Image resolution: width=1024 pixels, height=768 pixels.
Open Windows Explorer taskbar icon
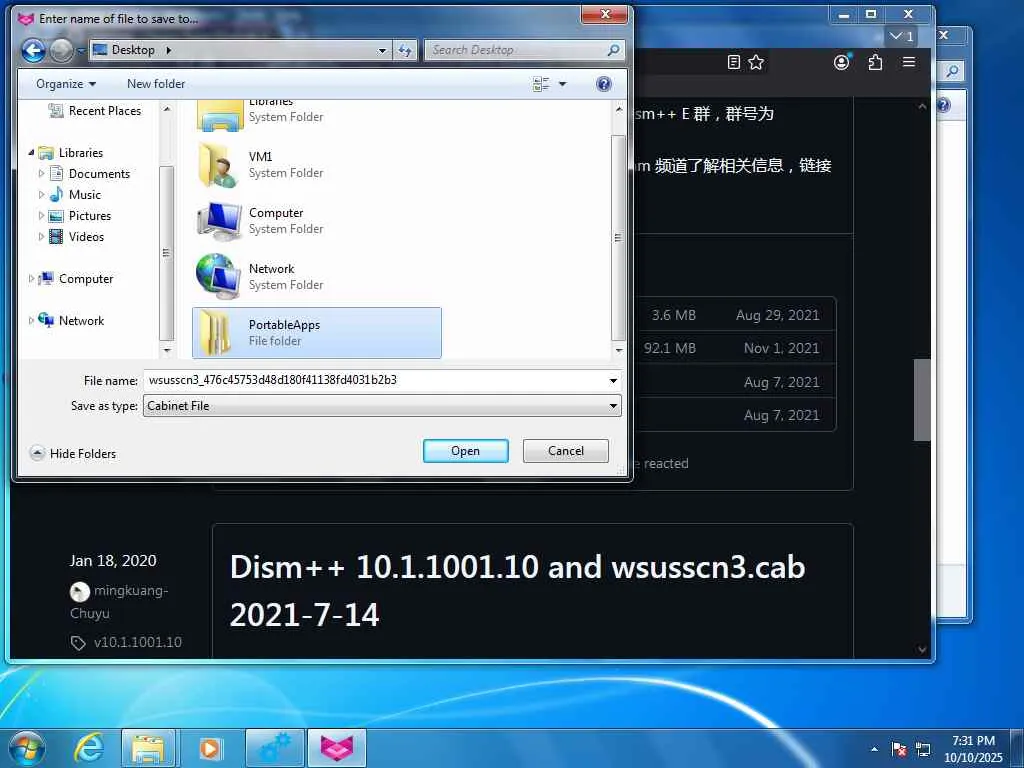point(148,748)
